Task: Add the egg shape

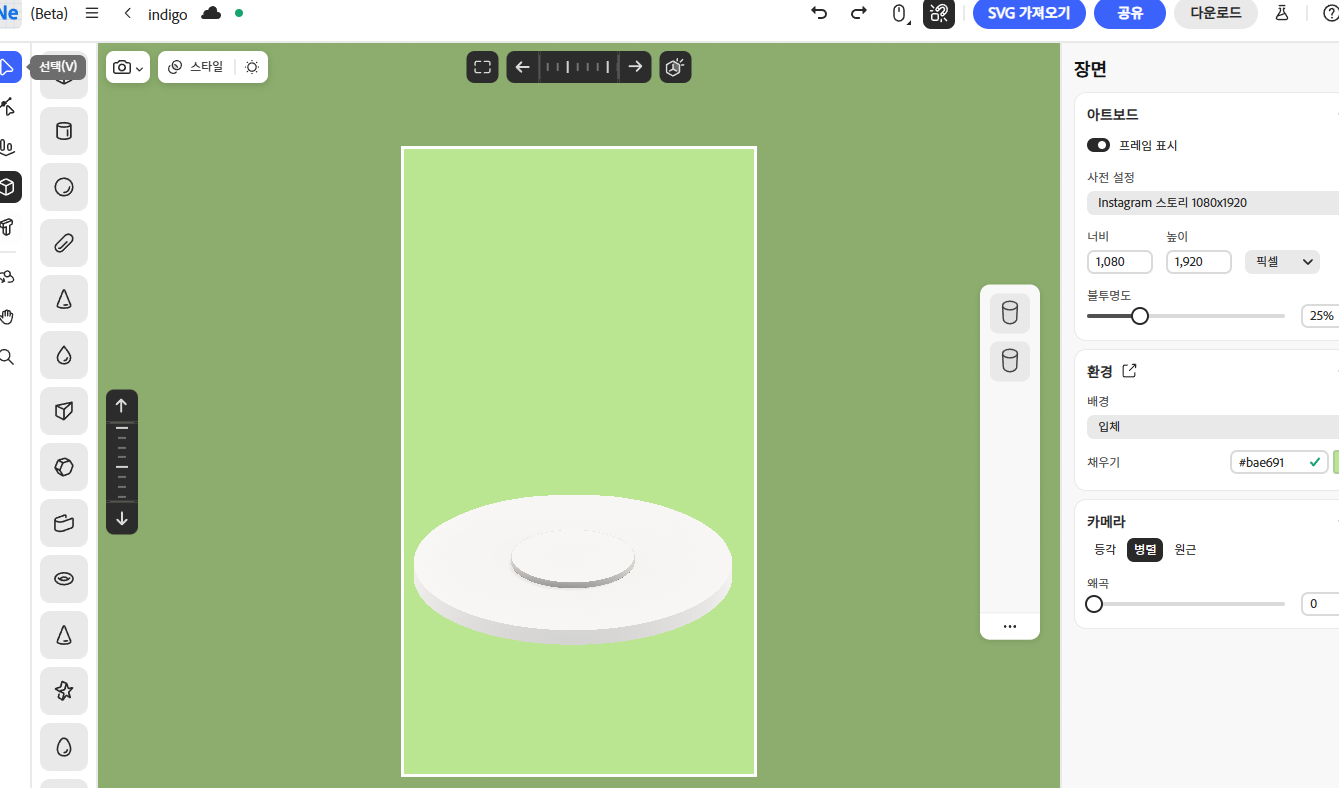Action: pyautogui.click(x=64, y=747)
